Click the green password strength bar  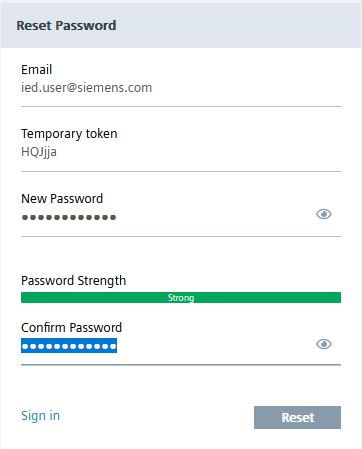tap(181, 297)
